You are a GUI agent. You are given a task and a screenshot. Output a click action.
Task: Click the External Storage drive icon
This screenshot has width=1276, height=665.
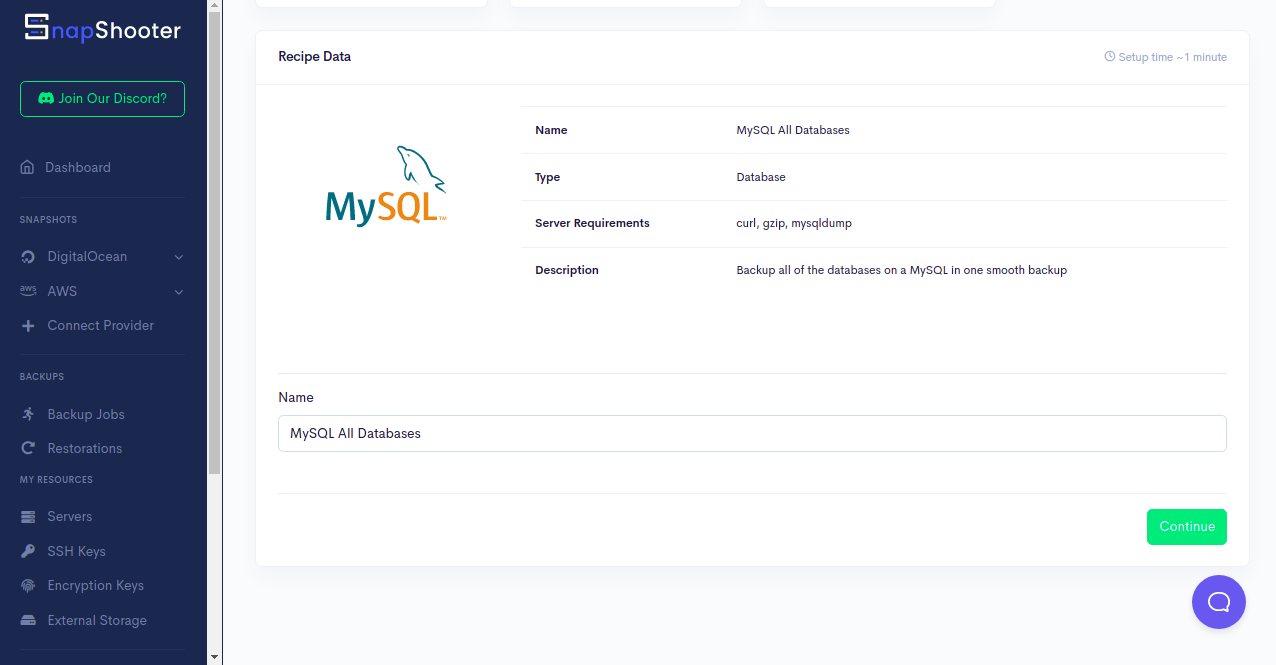(x=28, y=620)
